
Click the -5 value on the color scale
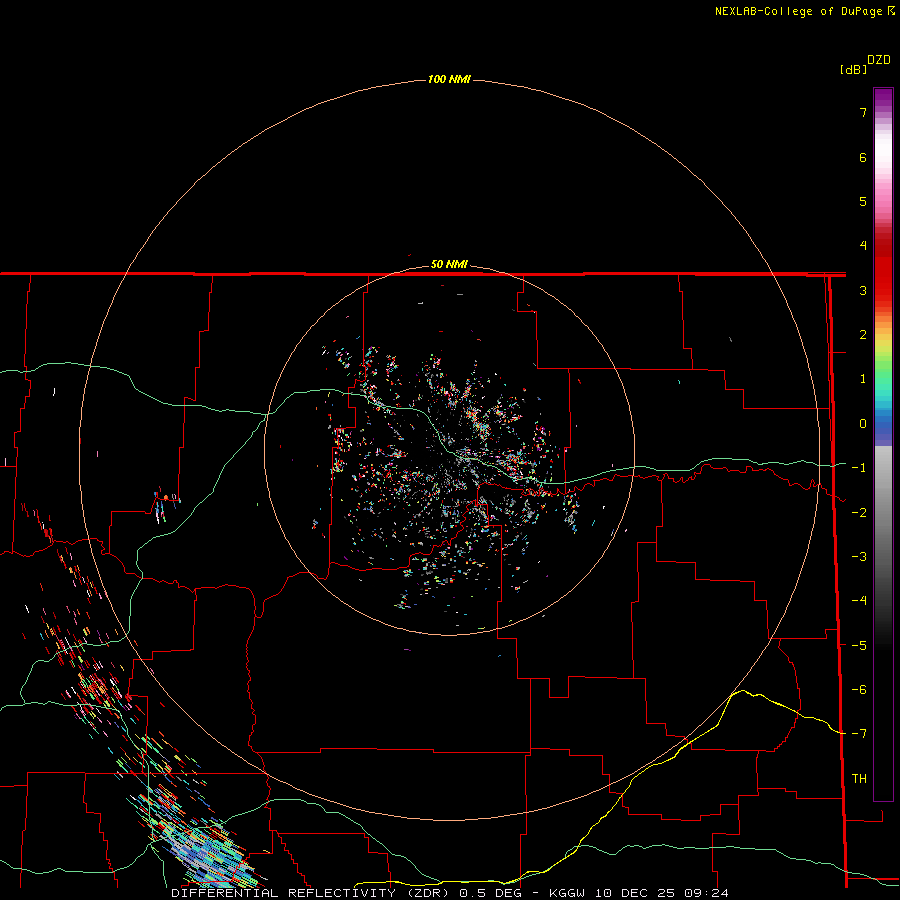[859, 646]
